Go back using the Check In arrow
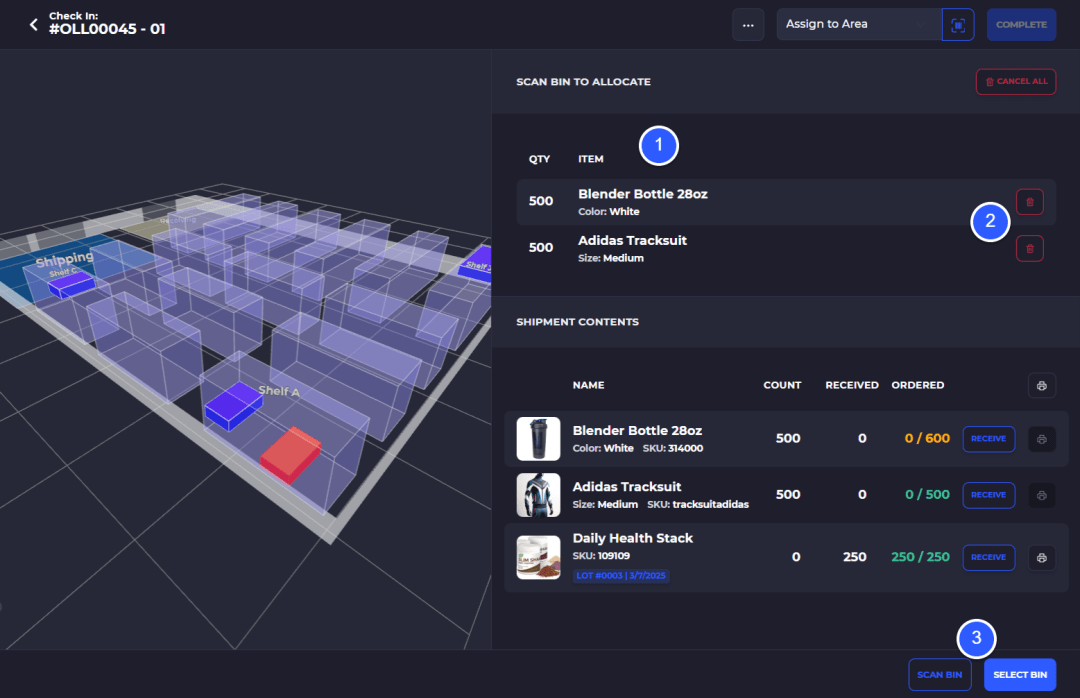Image resolution: width=1080 pixels, height=698 pixels. click(x=33, y=25)
